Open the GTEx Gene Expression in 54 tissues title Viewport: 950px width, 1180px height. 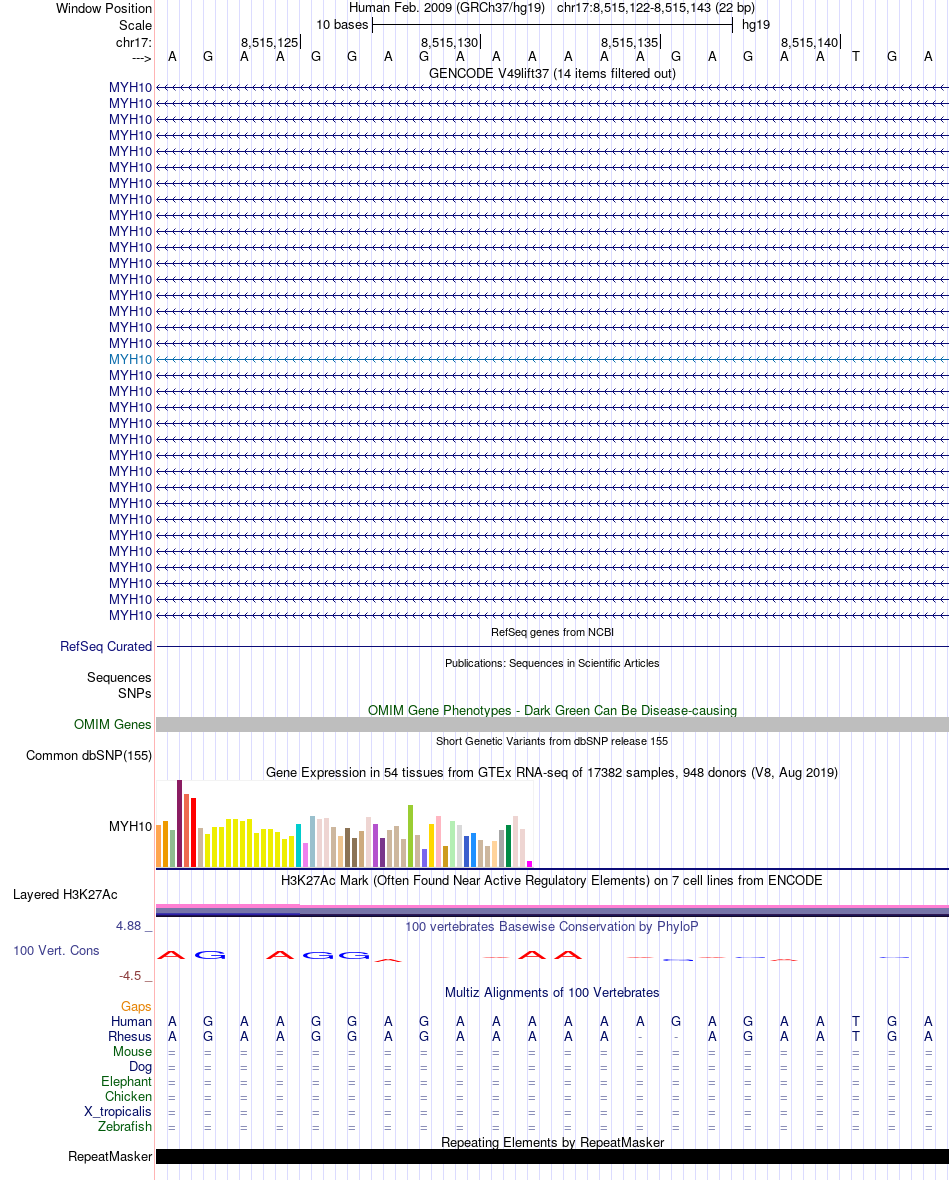coord(552,772)
